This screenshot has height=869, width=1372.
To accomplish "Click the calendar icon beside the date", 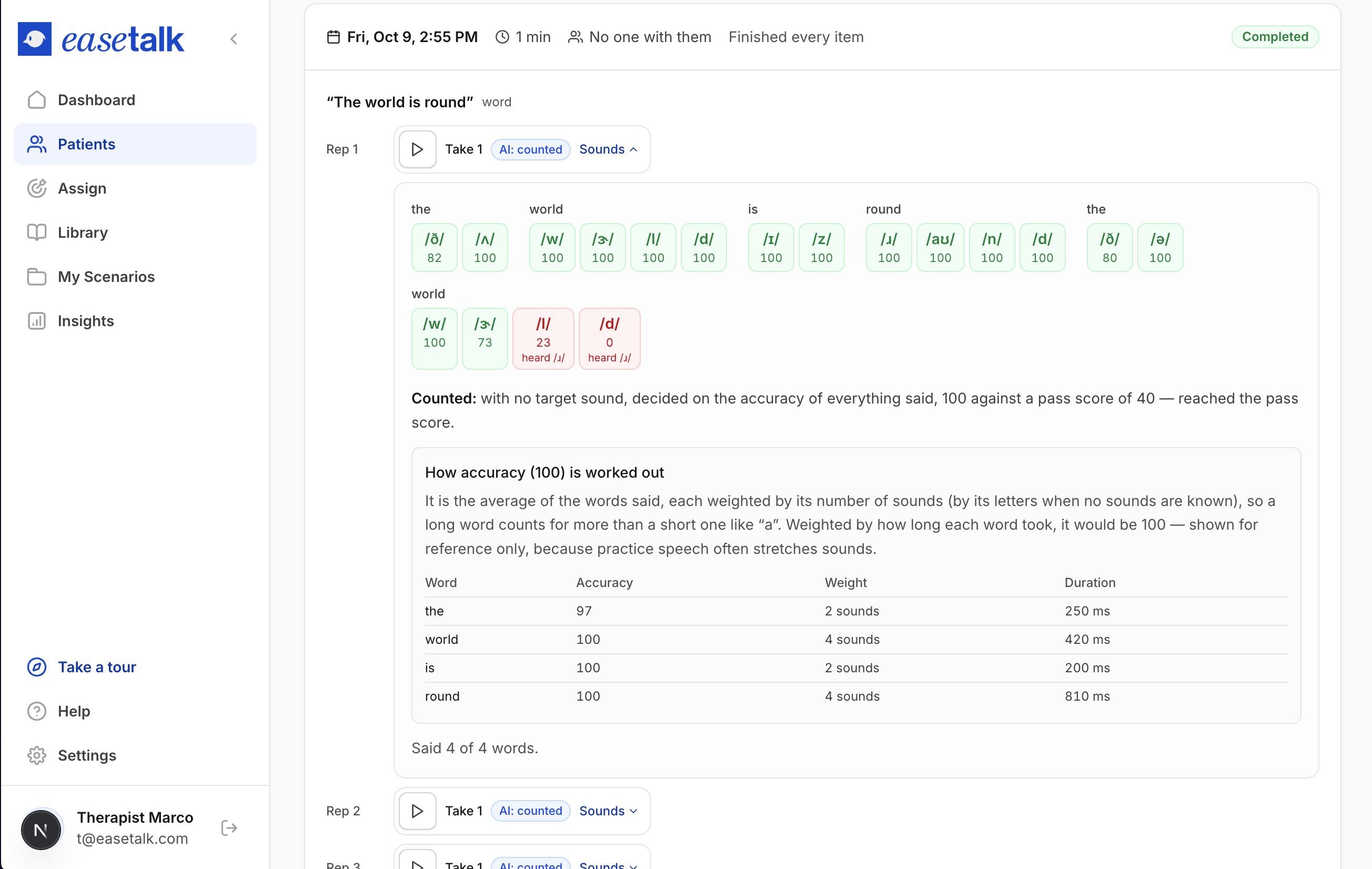I will 334,37.
